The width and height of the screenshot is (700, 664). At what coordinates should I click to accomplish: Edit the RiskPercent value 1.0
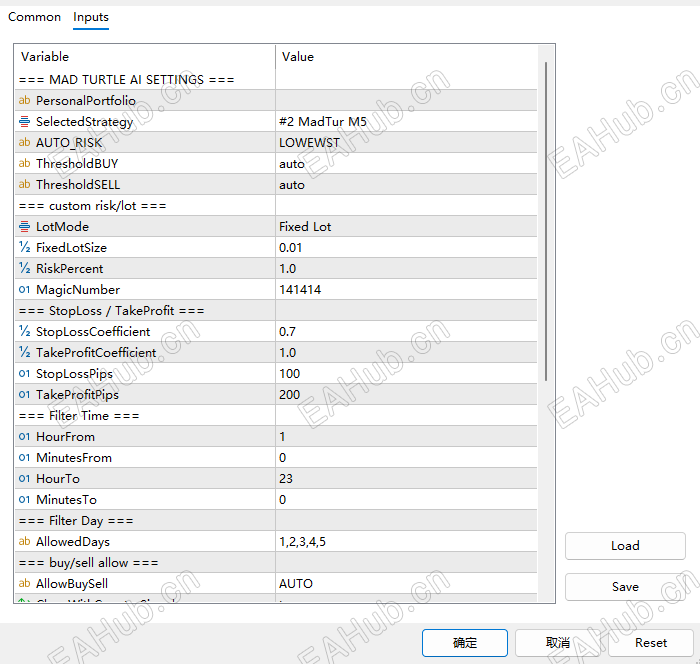pyautogui.click(x=406, y=268)
